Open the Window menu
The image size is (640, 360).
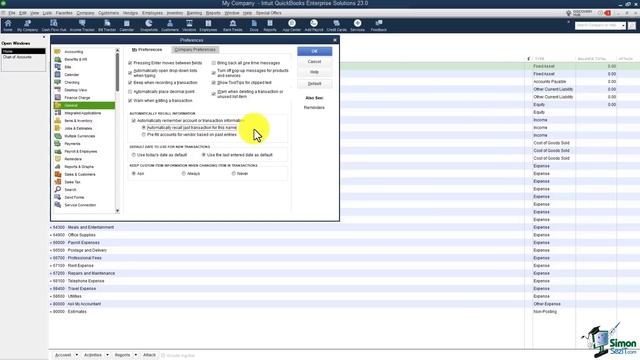[x=232, y=13]
